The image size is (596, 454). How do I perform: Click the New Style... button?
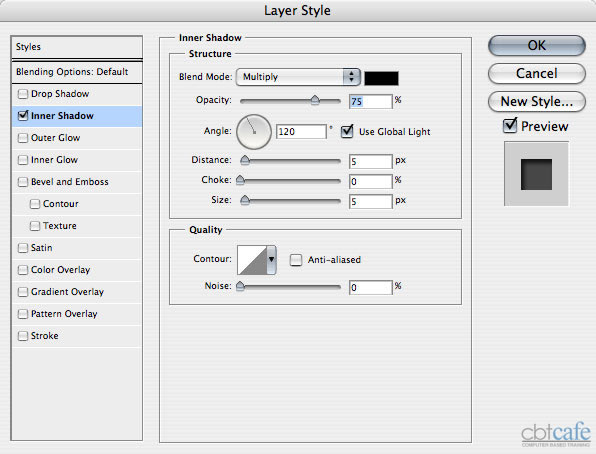point(537,102)
